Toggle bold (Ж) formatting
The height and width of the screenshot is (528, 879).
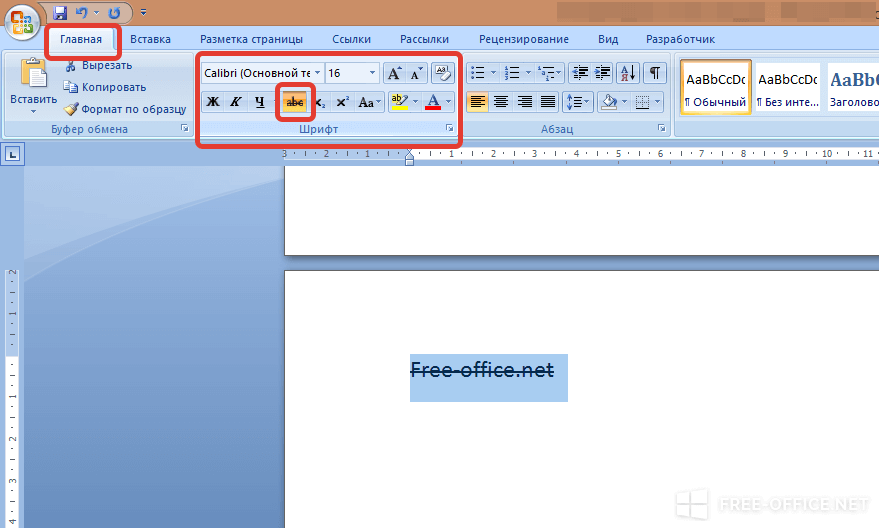(x=213, y=102)
